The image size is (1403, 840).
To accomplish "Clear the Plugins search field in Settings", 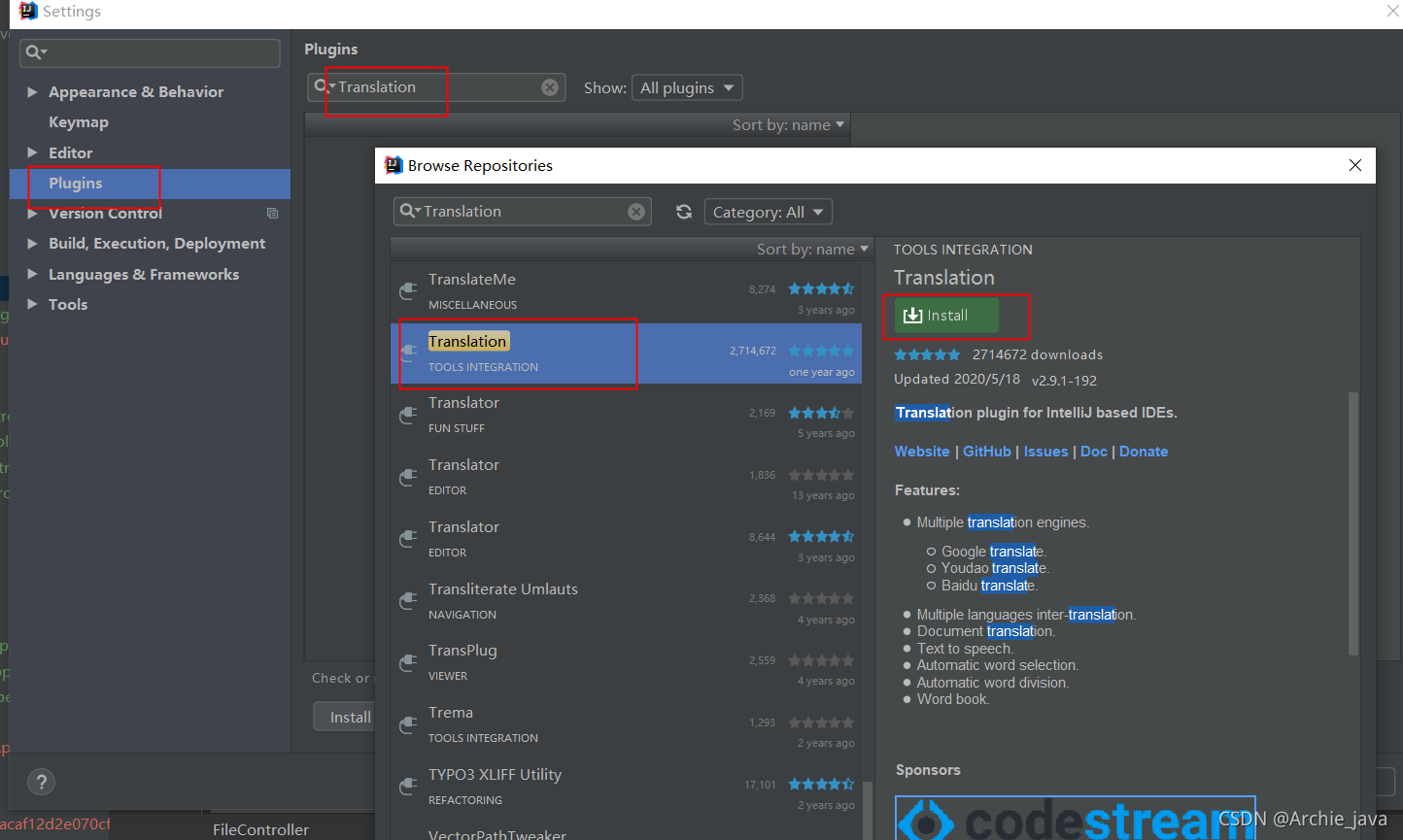I will [550, 87].
